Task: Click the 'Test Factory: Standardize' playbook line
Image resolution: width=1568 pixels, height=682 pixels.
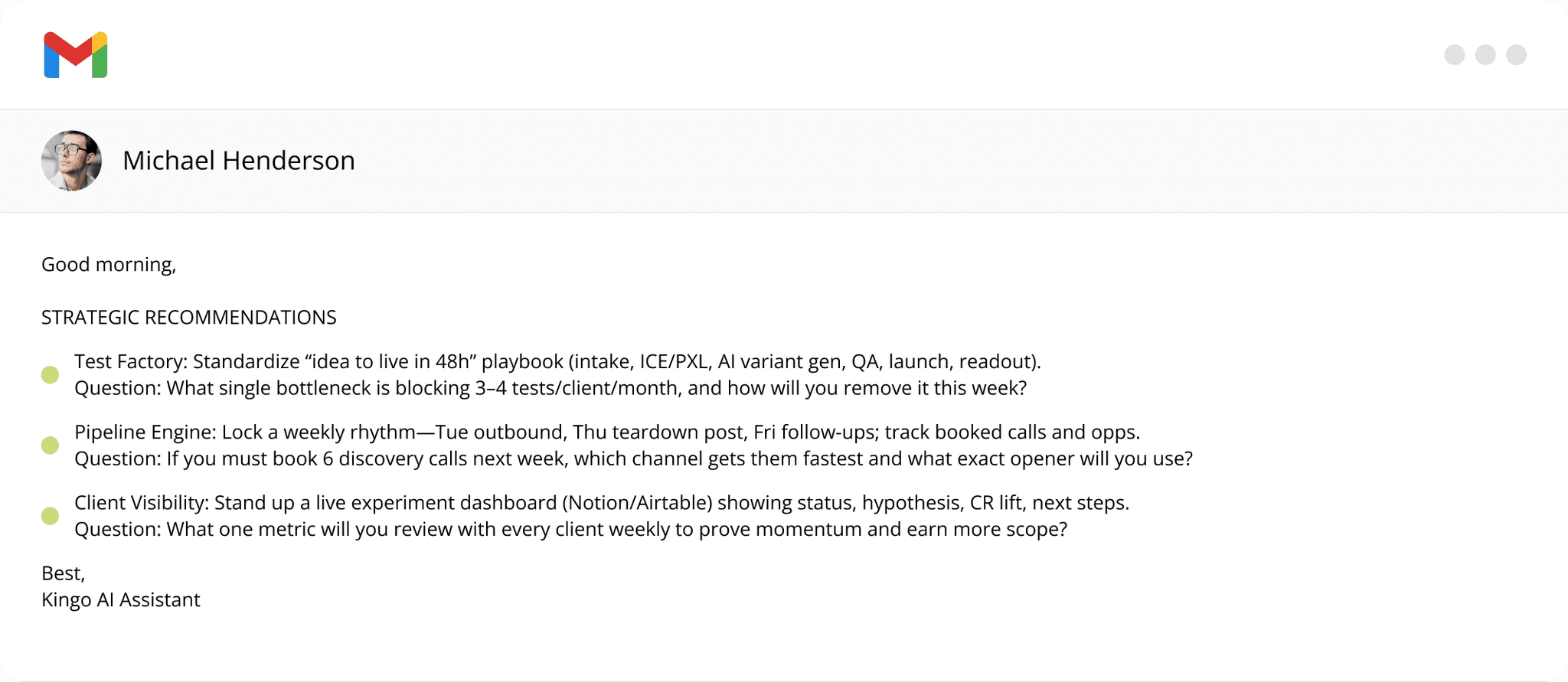Action: click(557, 361)
